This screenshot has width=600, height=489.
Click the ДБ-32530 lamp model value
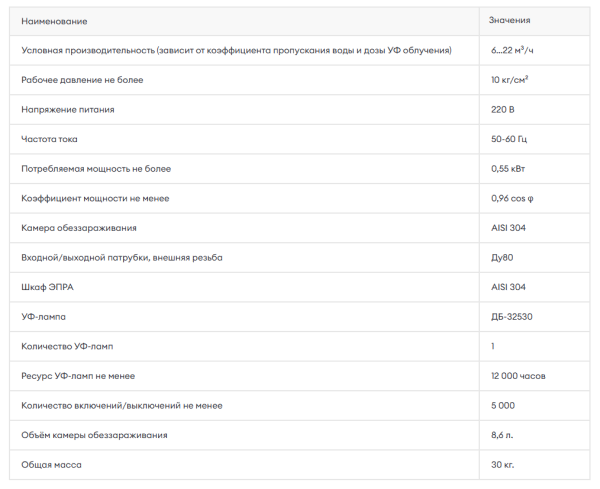click(512, 317)
